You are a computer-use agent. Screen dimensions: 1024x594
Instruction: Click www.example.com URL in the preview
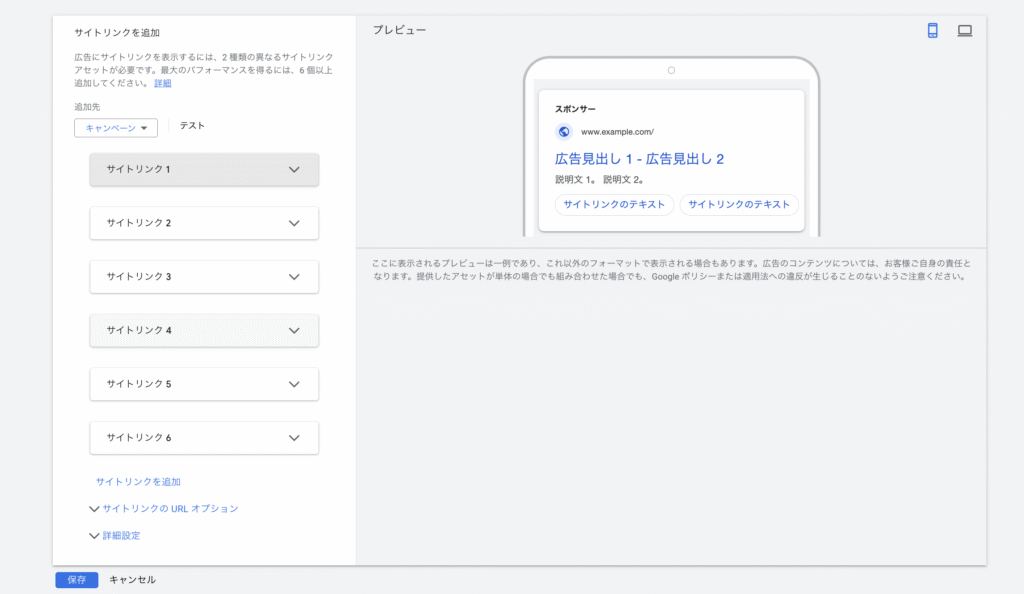617,132
